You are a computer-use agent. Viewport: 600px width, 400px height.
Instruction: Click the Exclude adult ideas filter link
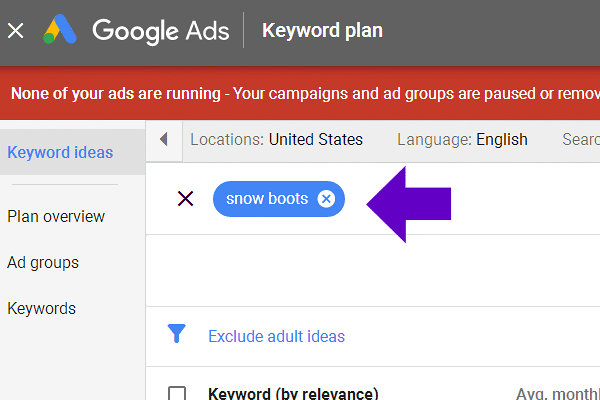click(276, 336)
